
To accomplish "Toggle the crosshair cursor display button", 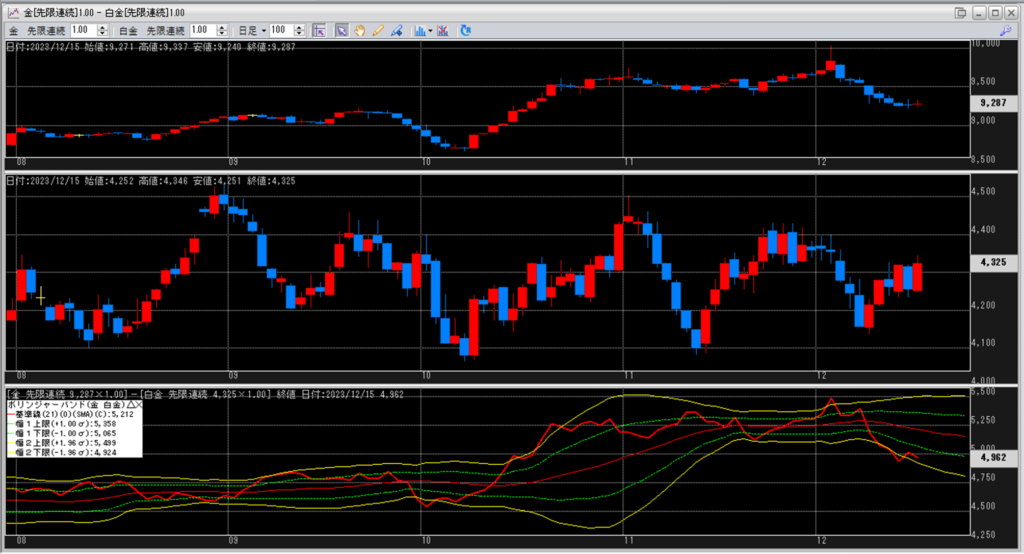I will (319, 30).
